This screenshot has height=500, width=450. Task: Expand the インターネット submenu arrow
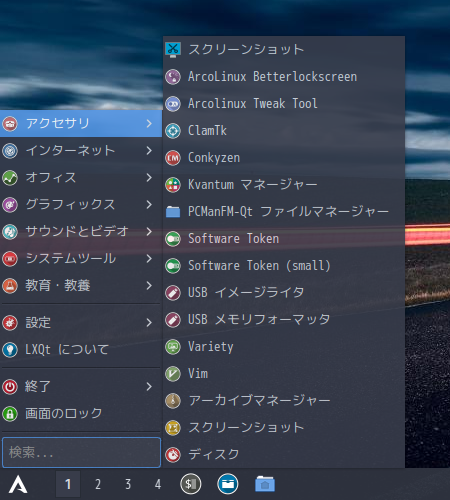pyautogui.click(x=149, y=151)
